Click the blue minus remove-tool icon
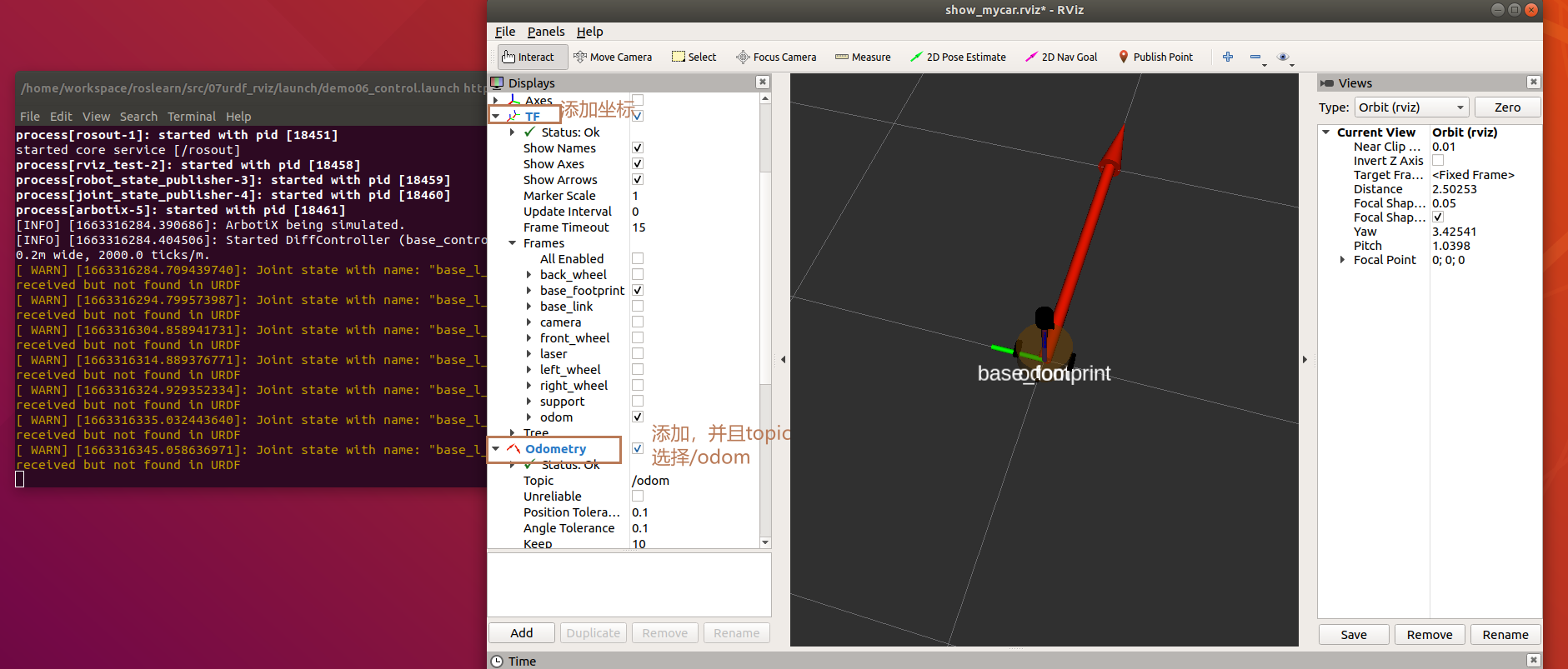Viewport: 1568px width, 669px height. pyautogui.click(x=1255, y=57)
